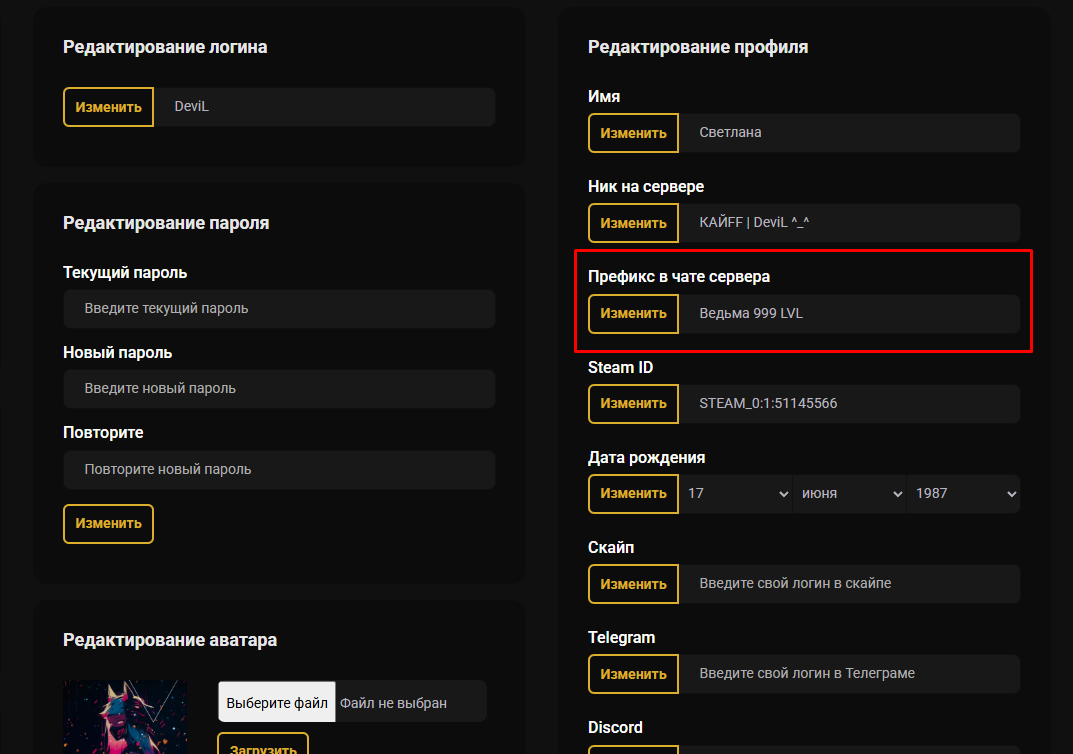Click the Файл не выбран text
Image resolution: width=1073 pixels, height=754 pixels.
click(393, 703)
